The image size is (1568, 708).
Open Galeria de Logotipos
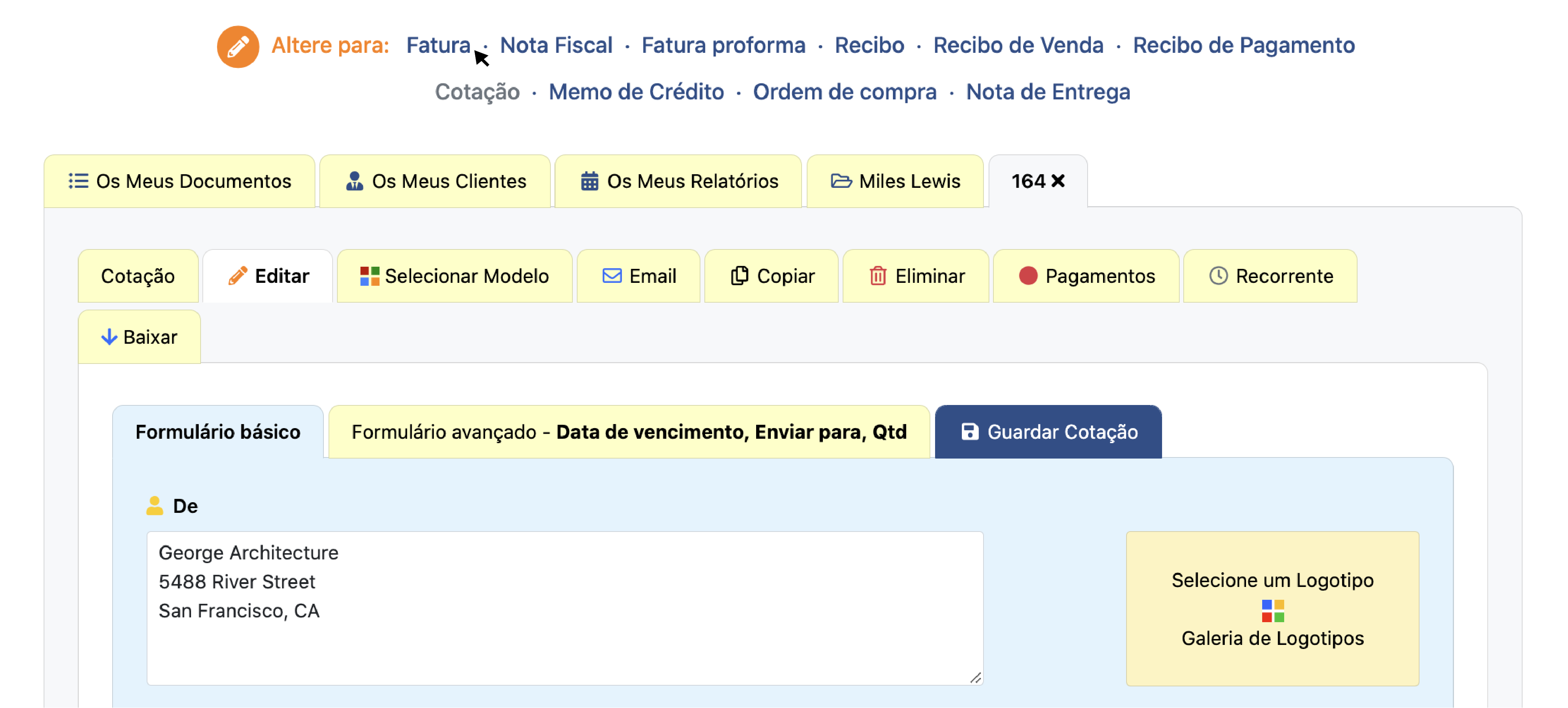point(1272,638)
